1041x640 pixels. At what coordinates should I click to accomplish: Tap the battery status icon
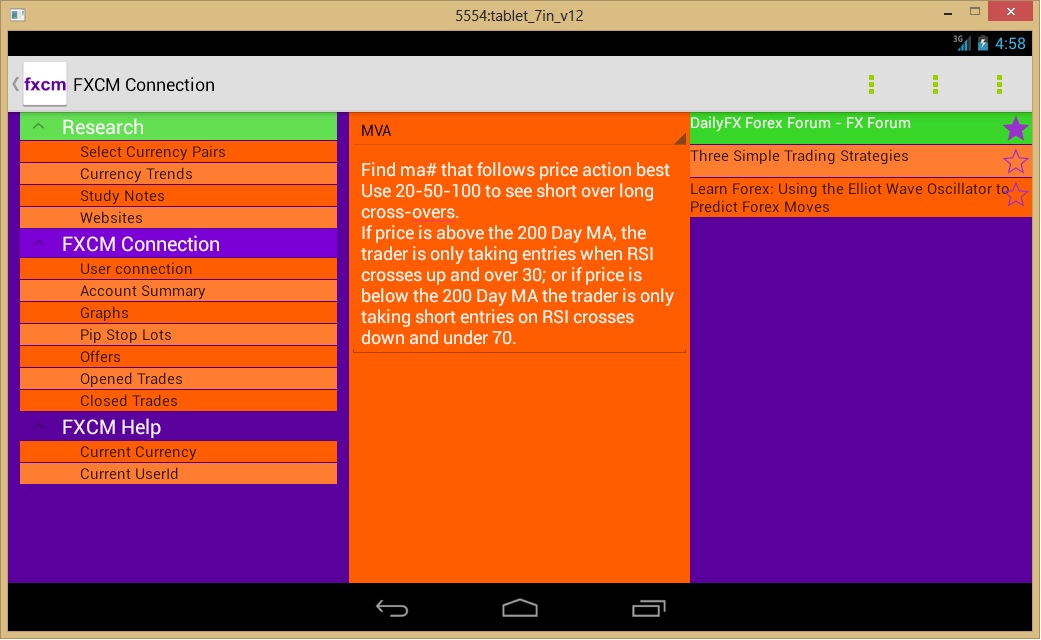983,43
